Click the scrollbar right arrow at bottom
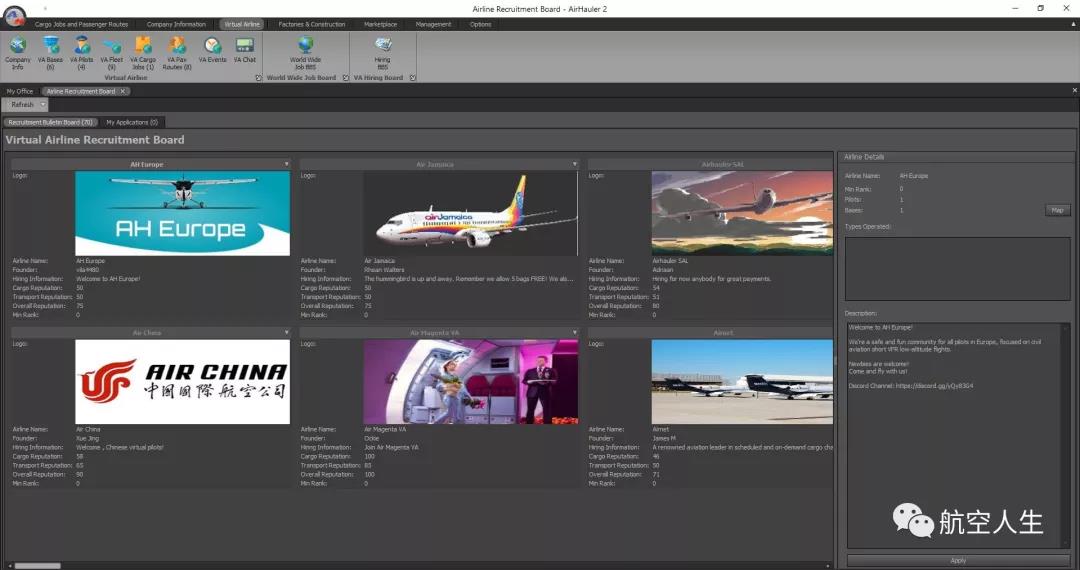1080x570 pixels. tap(828, 566)
